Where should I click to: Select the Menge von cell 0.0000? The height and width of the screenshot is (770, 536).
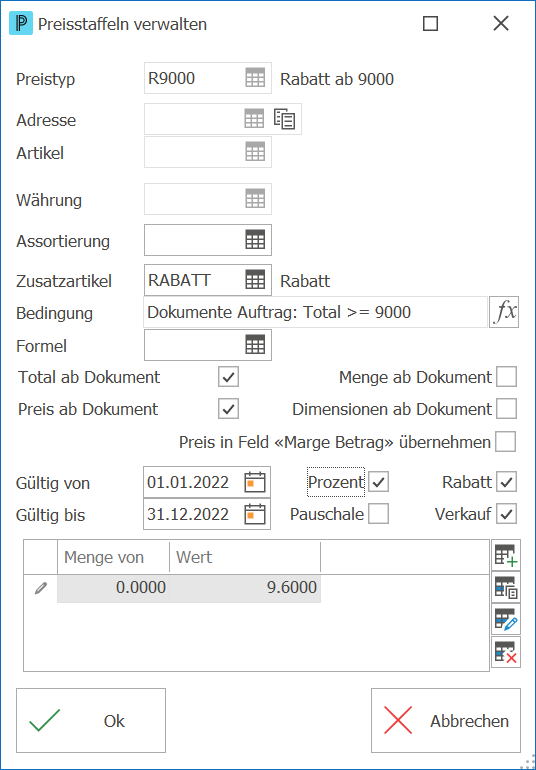(113, 588)
